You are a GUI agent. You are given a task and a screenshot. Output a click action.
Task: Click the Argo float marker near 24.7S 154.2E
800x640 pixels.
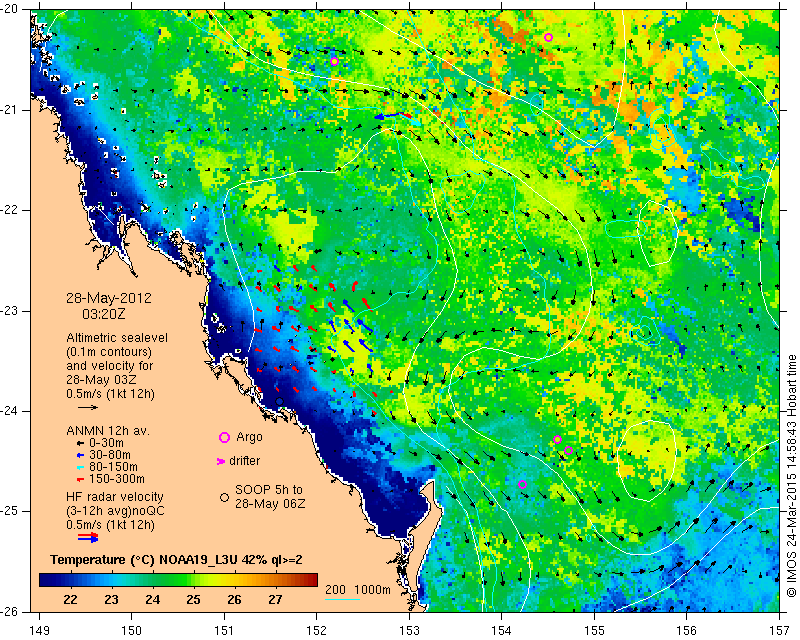pos(522,484)
